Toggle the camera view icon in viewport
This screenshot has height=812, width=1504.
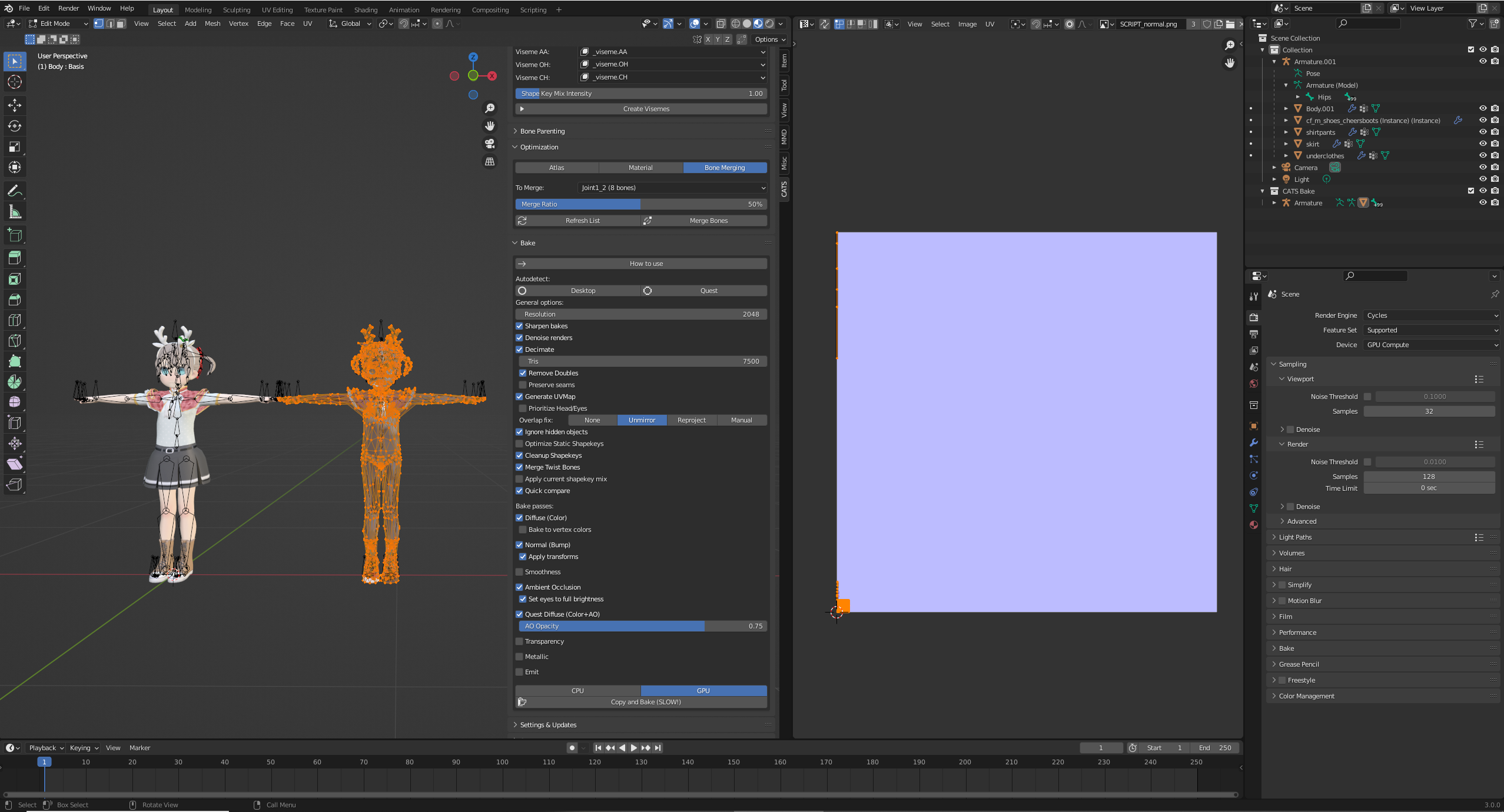490,143
